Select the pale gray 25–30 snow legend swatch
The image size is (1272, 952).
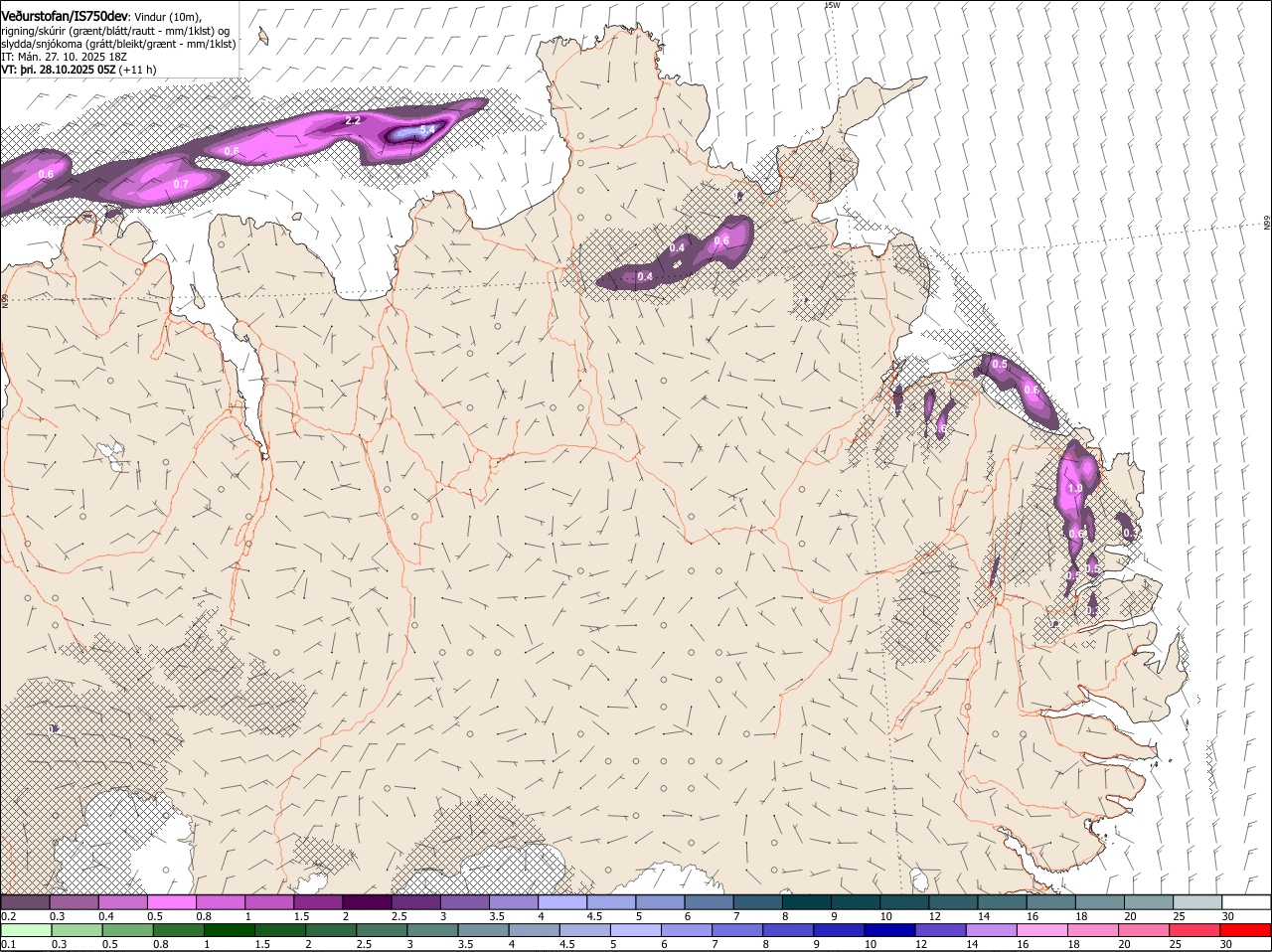[x=1196, y=902]
